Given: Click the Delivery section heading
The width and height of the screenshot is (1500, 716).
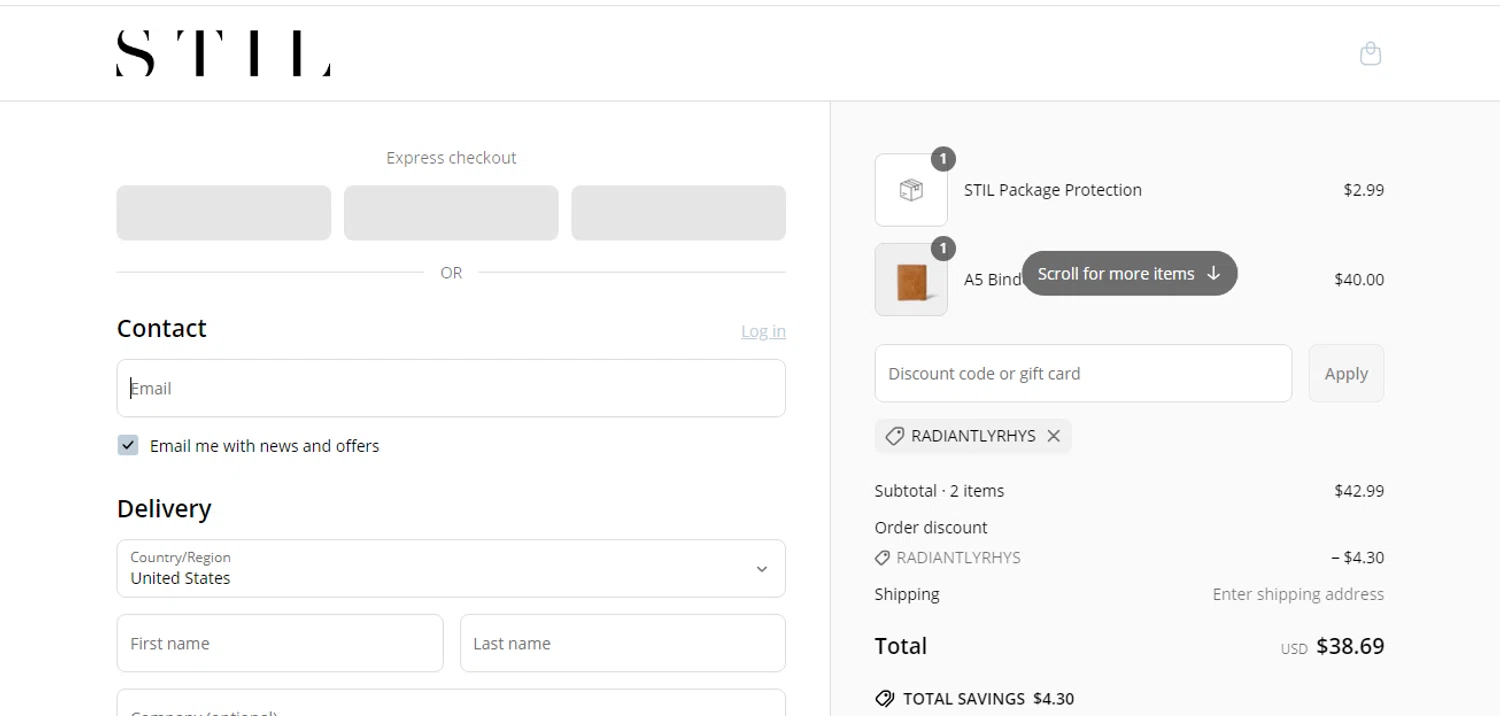Looking at the screenshot, I should 164,508.
